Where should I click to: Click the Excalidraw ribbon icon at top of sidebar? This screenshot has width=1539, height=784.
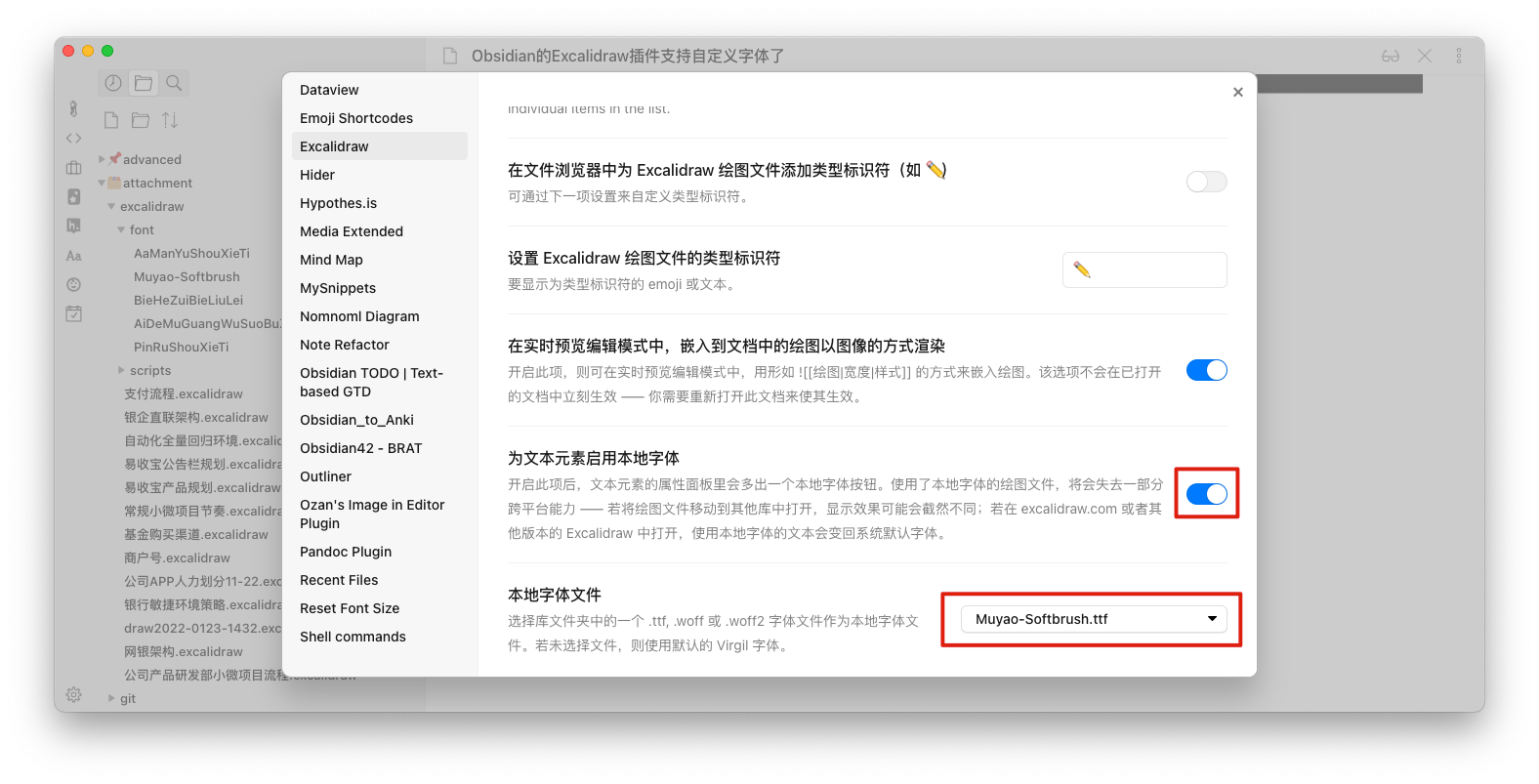pos(73,108)
